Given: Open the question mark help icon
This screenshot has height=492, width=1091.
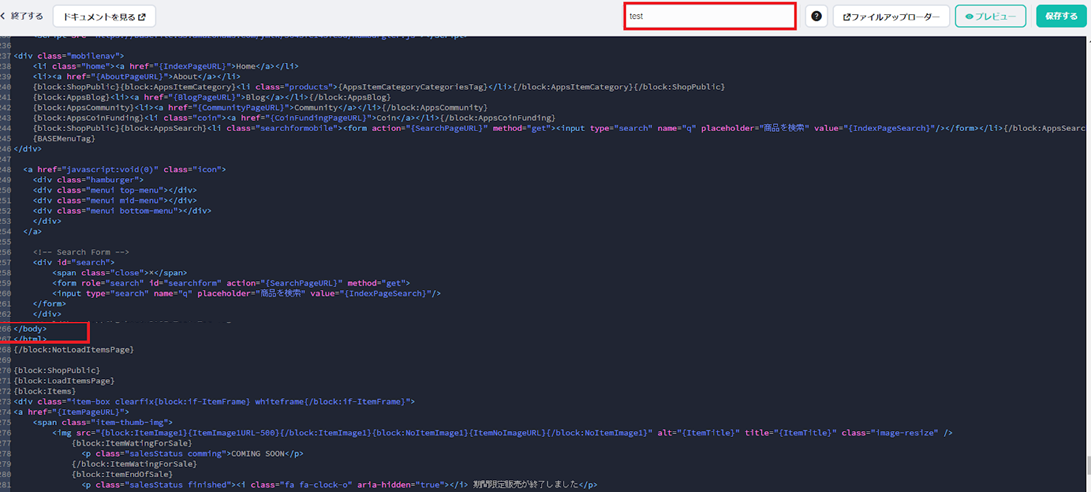Looking at the screenshot, I should 815,16.
